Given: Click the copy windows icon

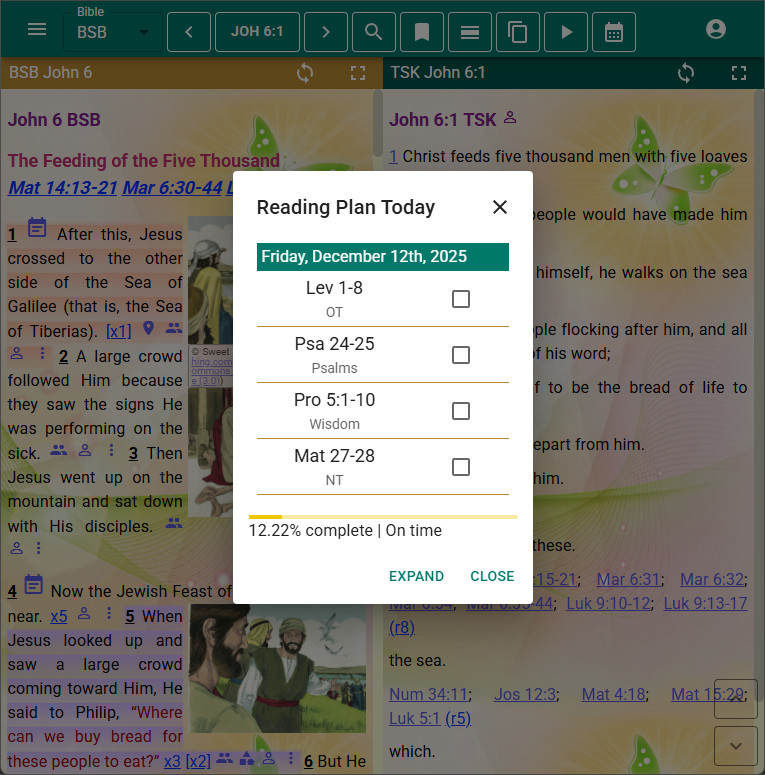Looking at the screenshot, I should [x=517, y=32].
